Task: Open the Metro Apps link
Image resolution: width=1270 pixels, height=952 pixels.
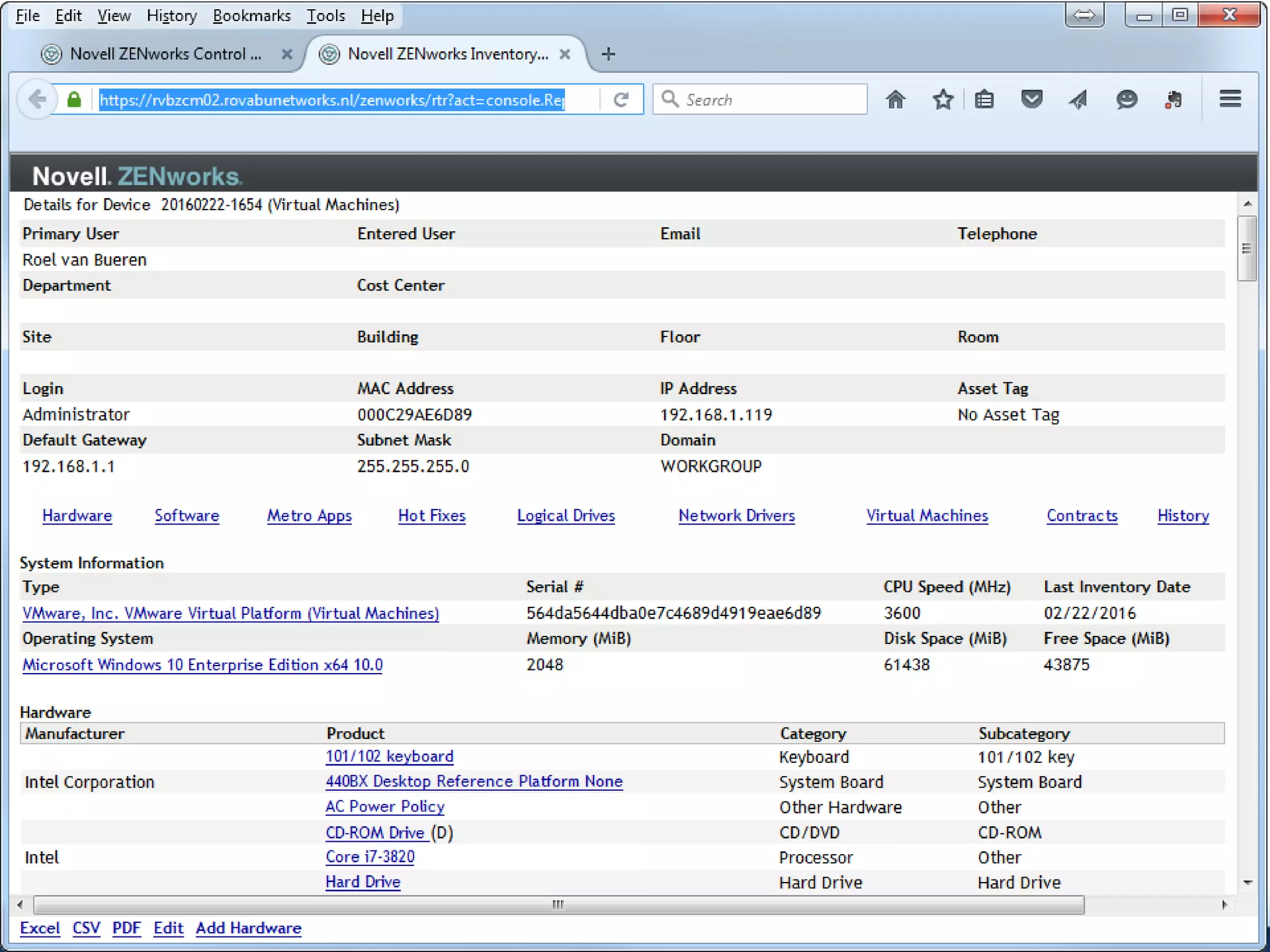Action: (x=309, y=516)
